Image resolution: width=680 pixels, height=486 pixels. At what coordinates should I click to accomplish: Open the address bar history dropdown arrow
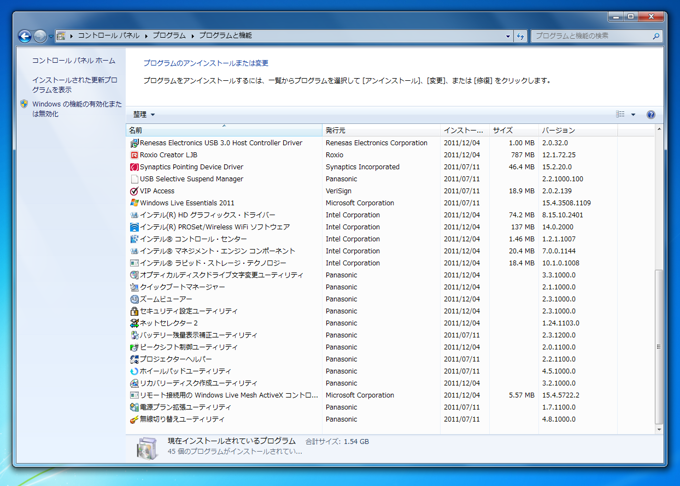click(508, 36)
